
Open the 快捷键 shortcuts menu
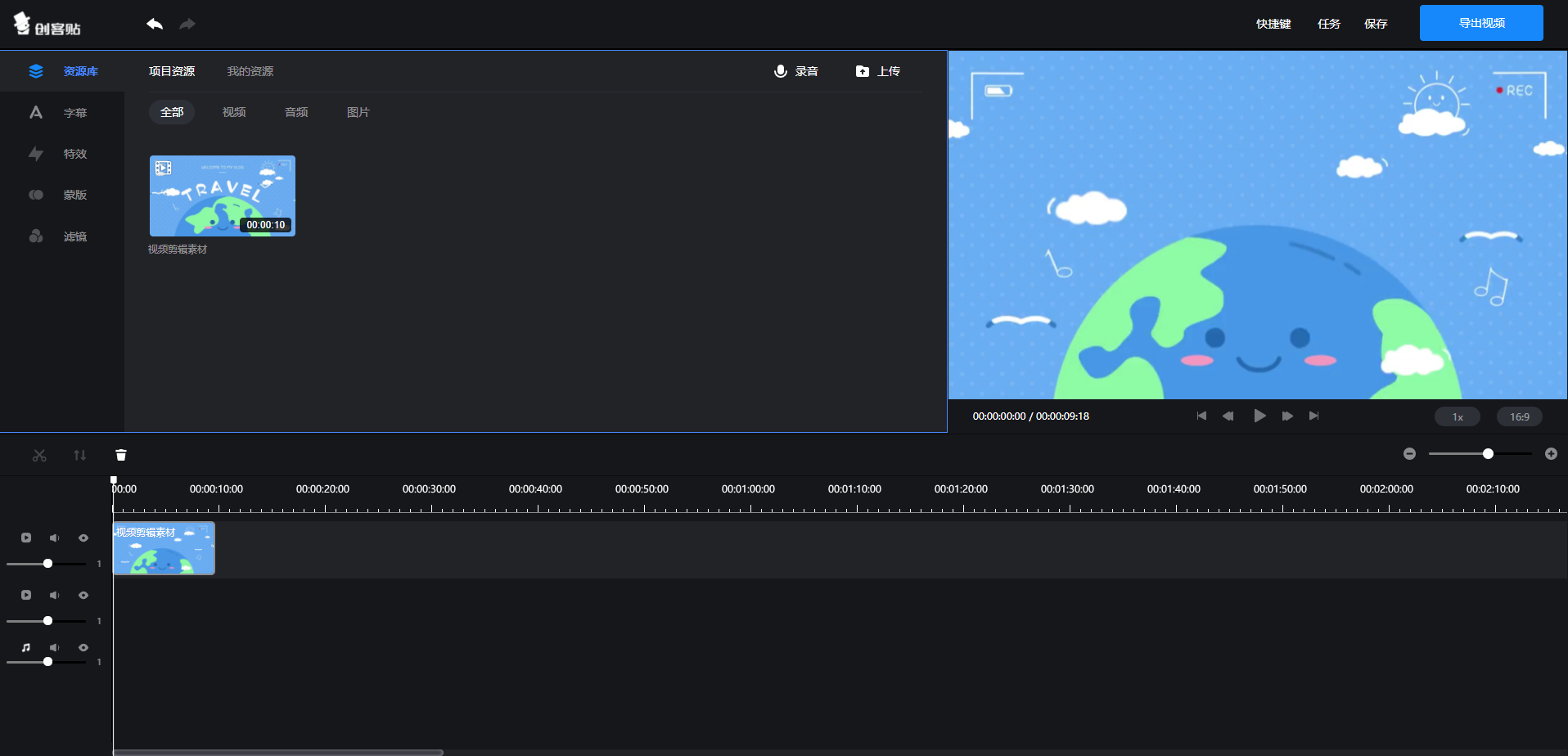(x=1273, y=24)
